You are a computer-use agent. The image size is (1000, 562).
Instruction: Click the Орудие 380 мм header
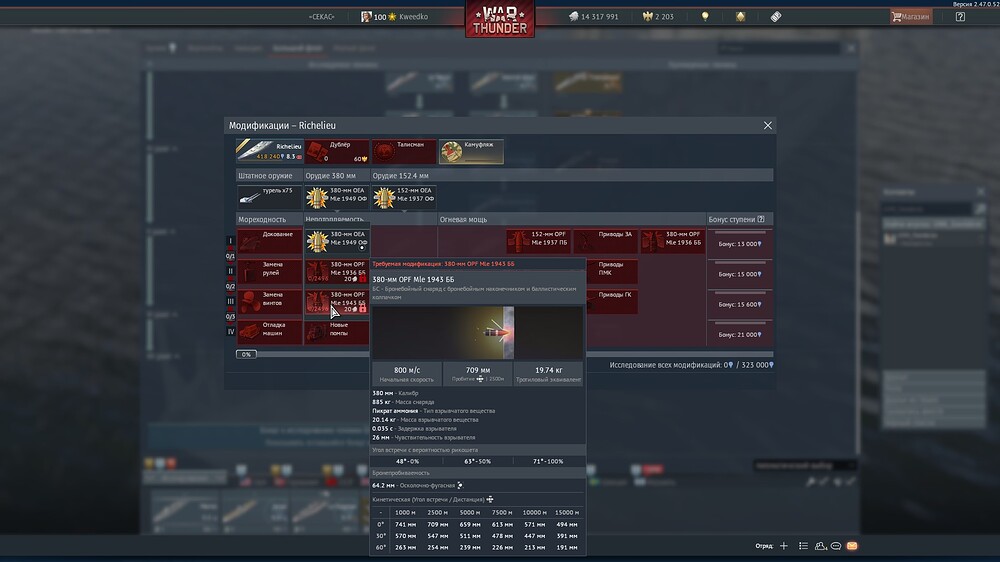click(x=330, y=175)
